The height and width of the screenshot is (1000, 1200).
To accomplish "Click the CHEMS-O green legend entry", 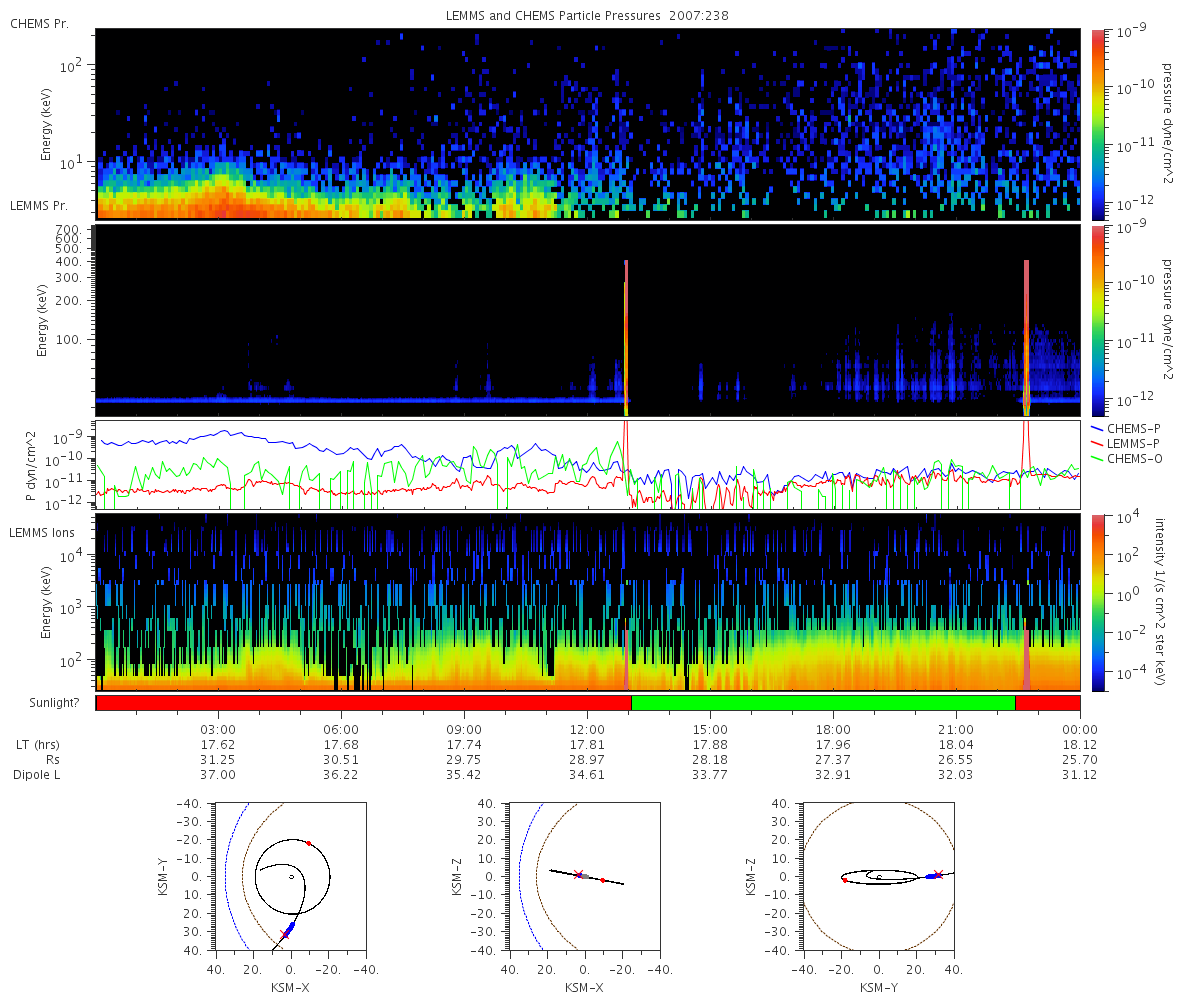I will pyautogui.click(x=1135, y=458).
